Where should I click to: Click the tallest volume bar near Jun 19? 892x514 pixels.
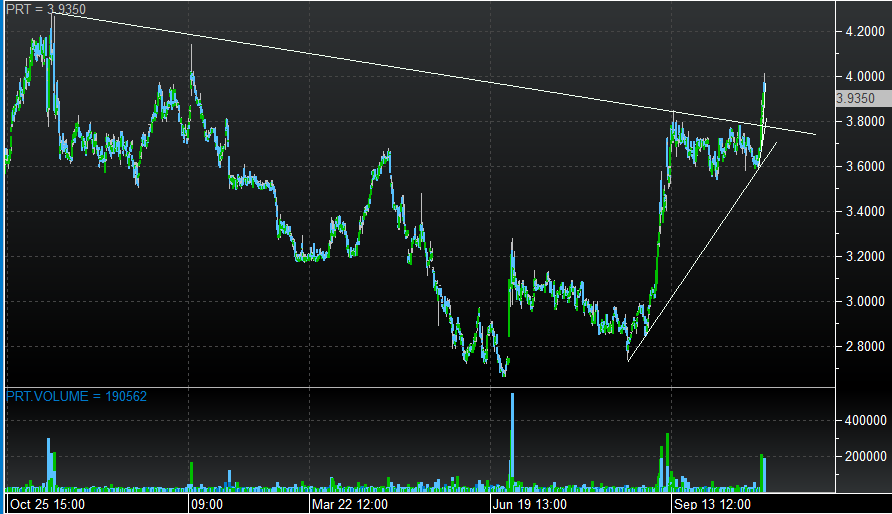tap(513, 440)
